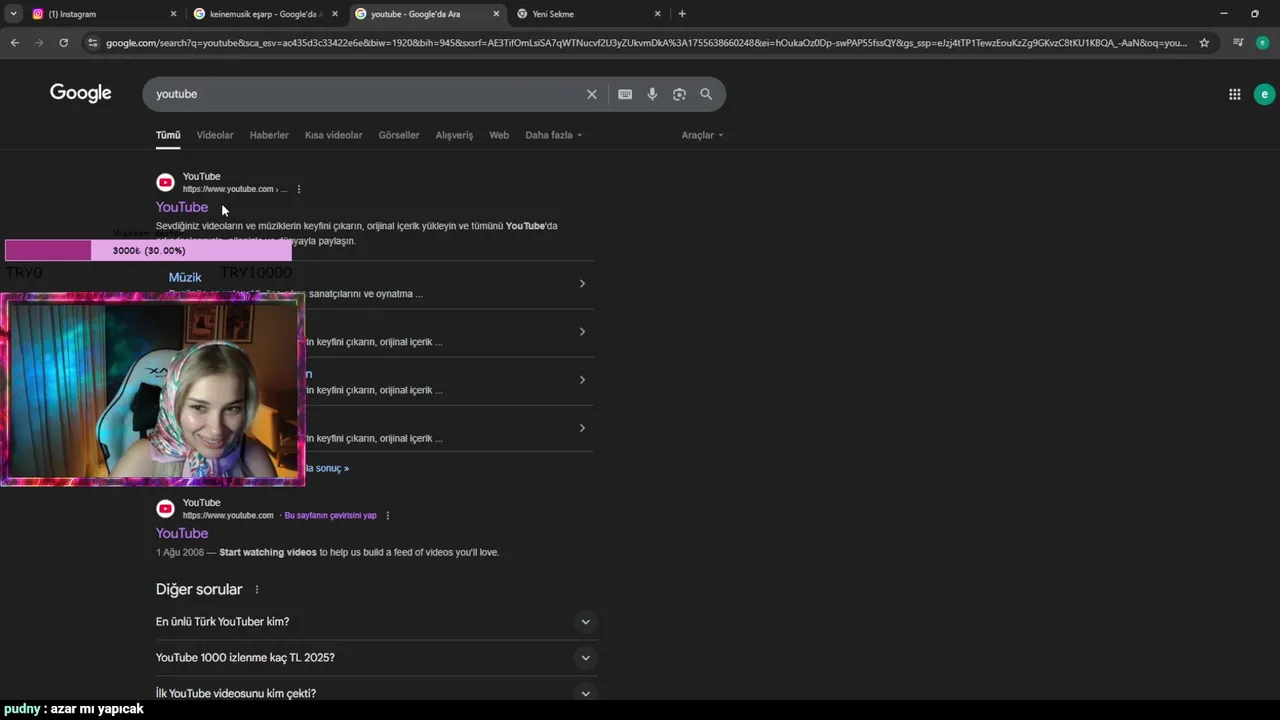Click the Chrome media control icon
The height and width of the screenshot is (720, 1280).
[1238, 43]
